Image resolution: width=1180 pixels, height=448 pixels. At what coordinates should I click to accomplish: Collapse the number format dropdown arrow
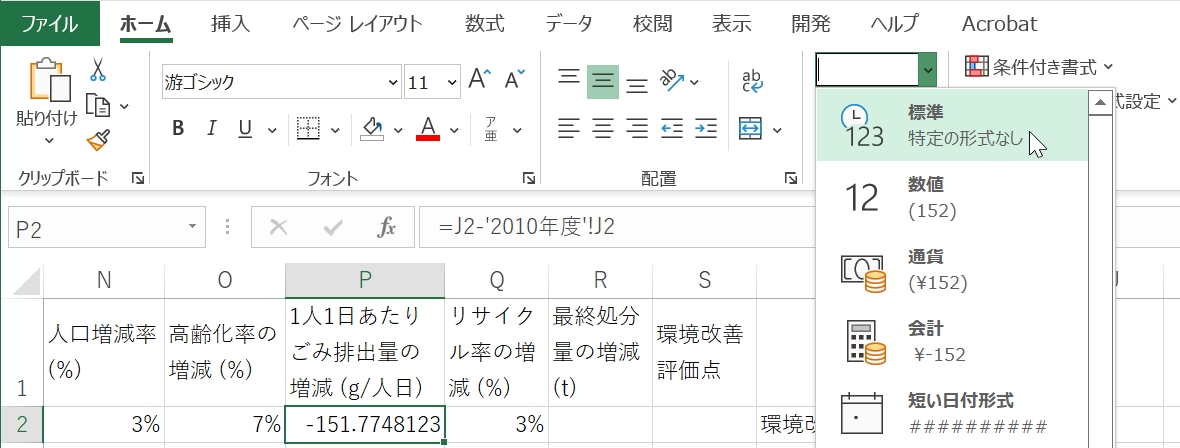click(928, 70)
